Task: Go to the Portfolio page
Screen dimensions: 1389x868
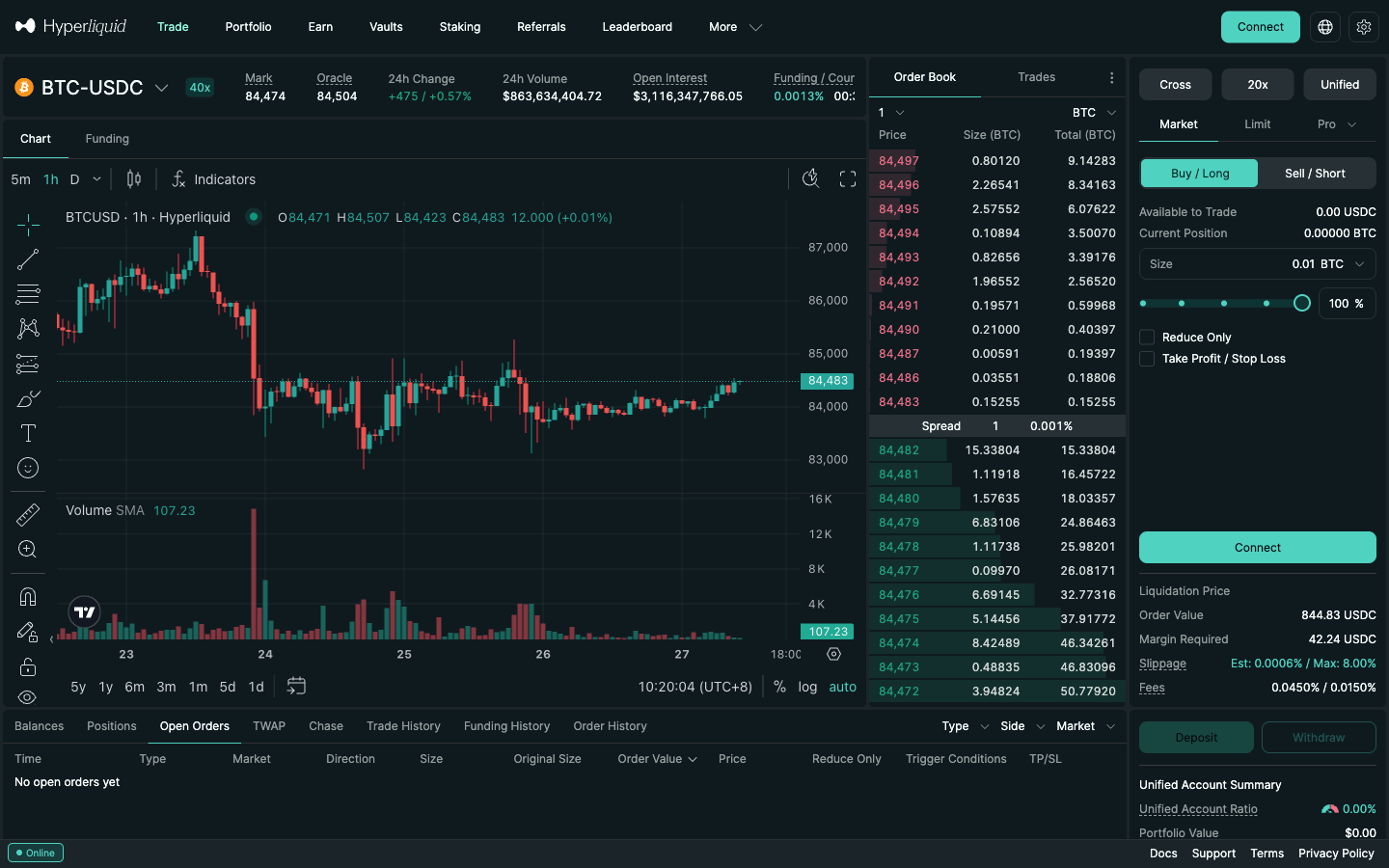Action: [248, 27]
